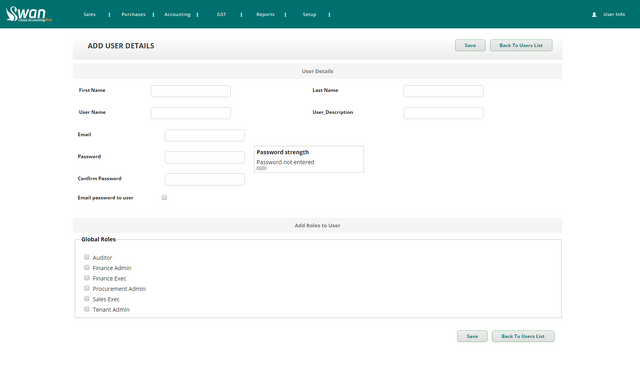Image resolution: width=640 pixels, height=368 pixels.
Task: Click the user profile icon
Action: 594,14
